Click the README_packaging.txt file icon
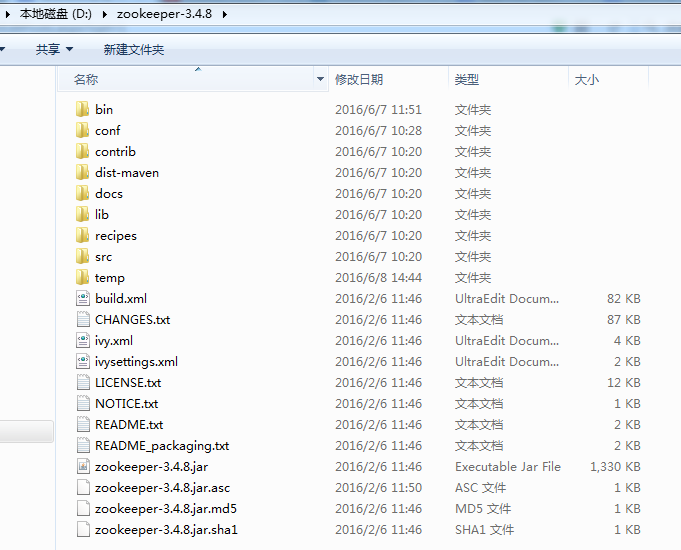 (x=83, y=445)
